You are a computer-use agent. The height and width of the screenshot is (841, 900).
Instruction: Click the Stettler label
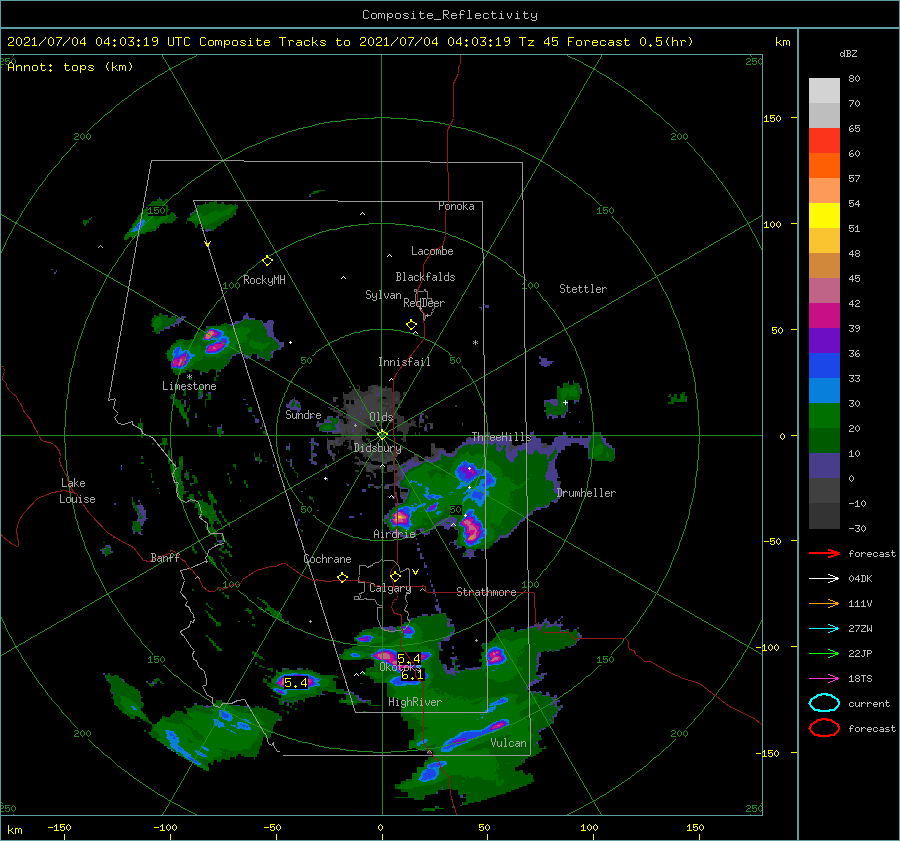point(583,289)
